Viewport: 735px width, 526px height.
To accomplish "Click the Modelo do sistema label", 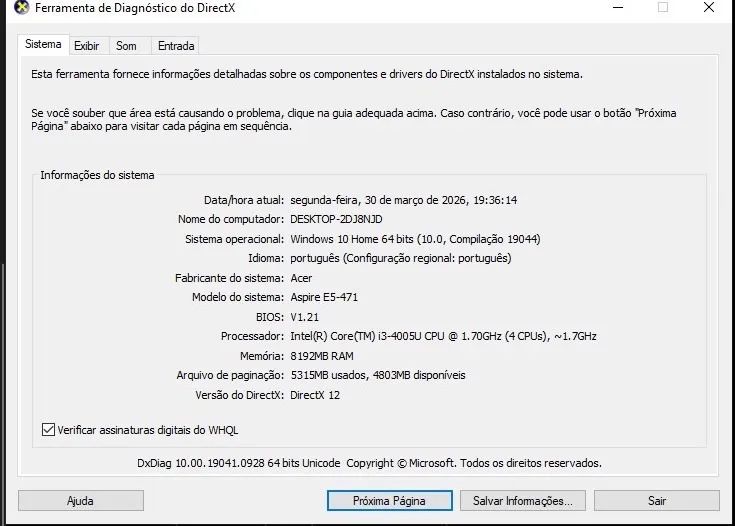I will [238, 297].
